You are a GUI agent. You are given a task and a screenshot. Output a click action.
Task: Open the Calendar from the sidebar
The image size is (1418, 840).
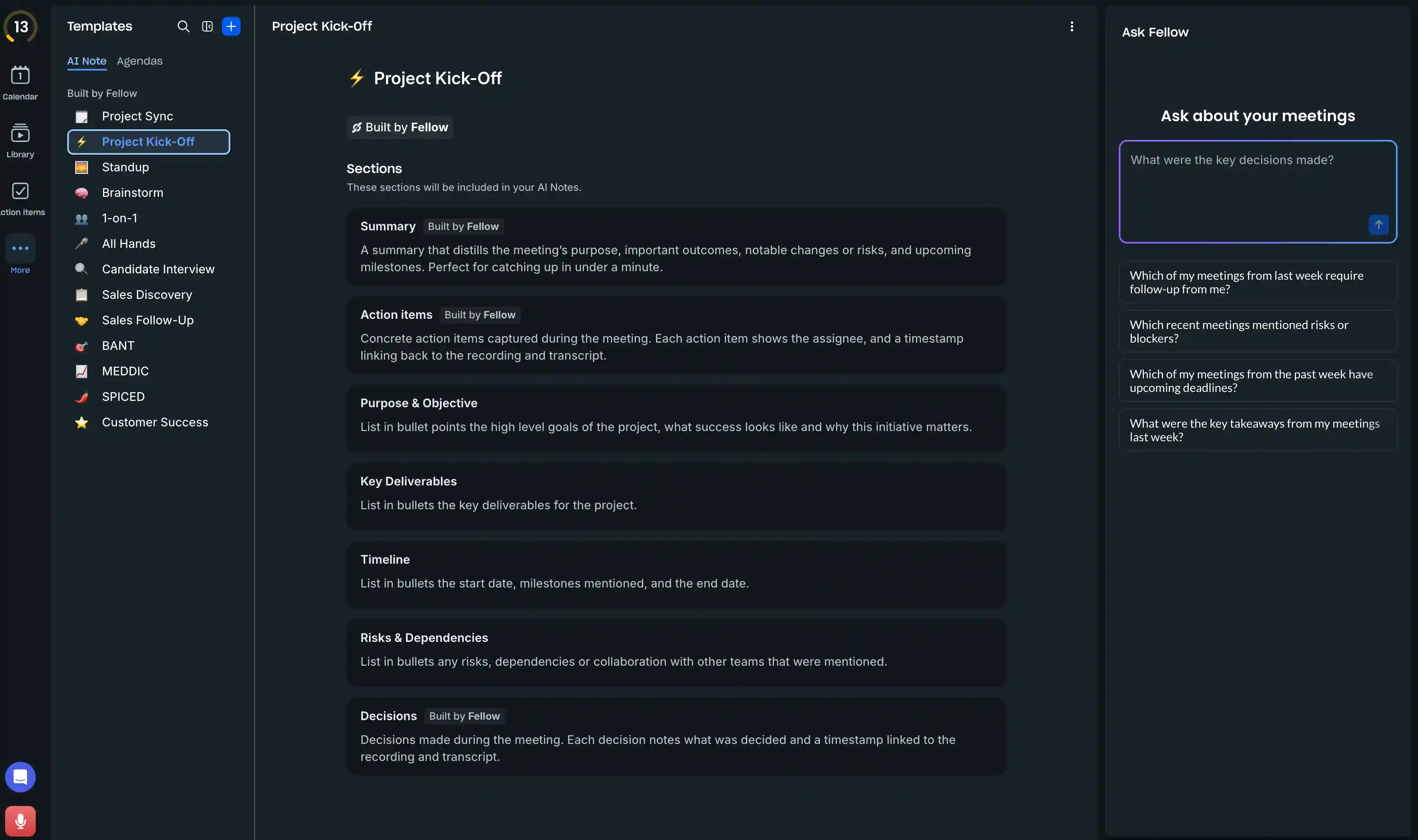point(20,81)
